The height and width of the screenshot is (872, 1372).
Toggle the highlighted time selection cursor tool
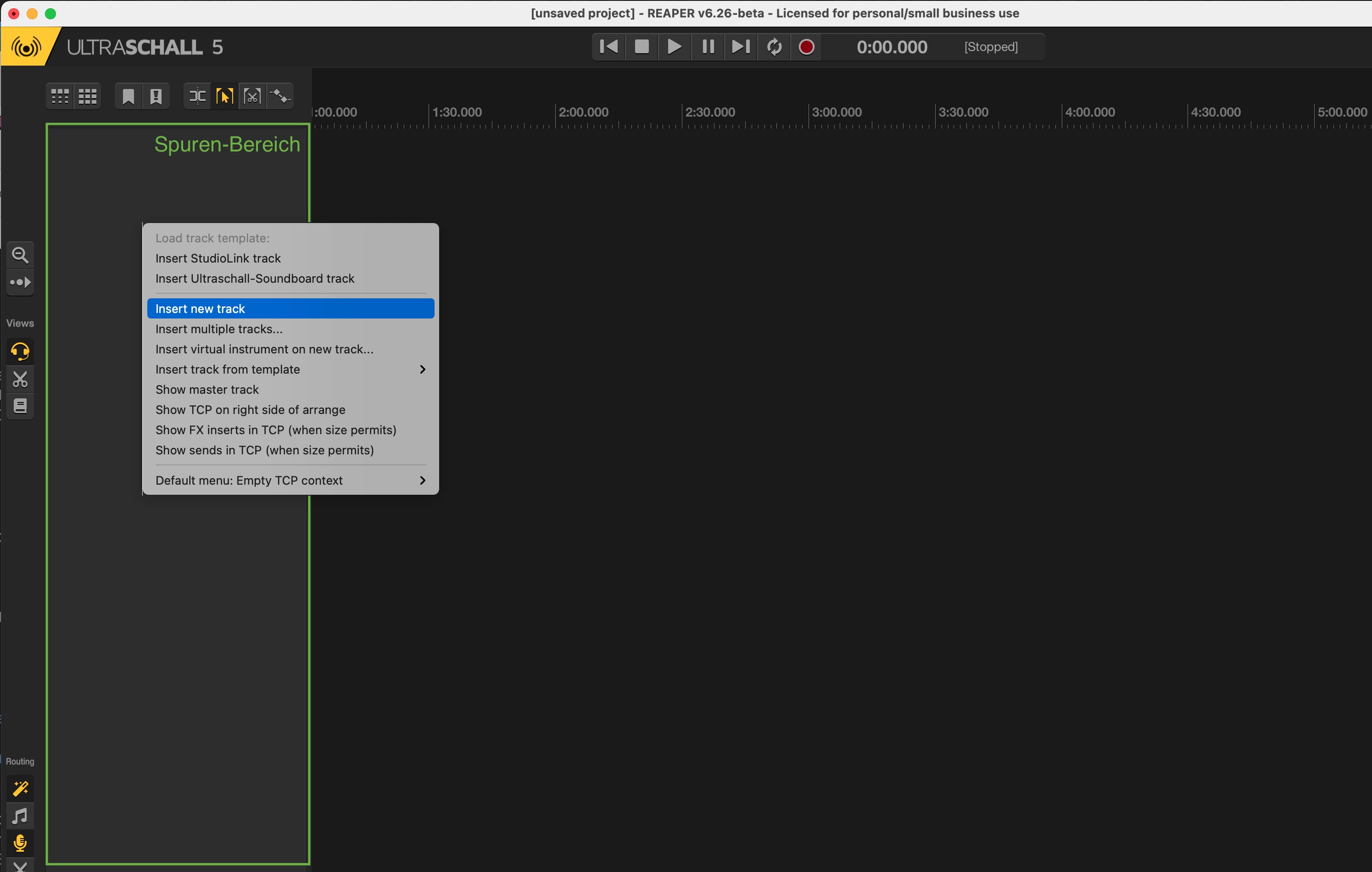pos(224,96)
